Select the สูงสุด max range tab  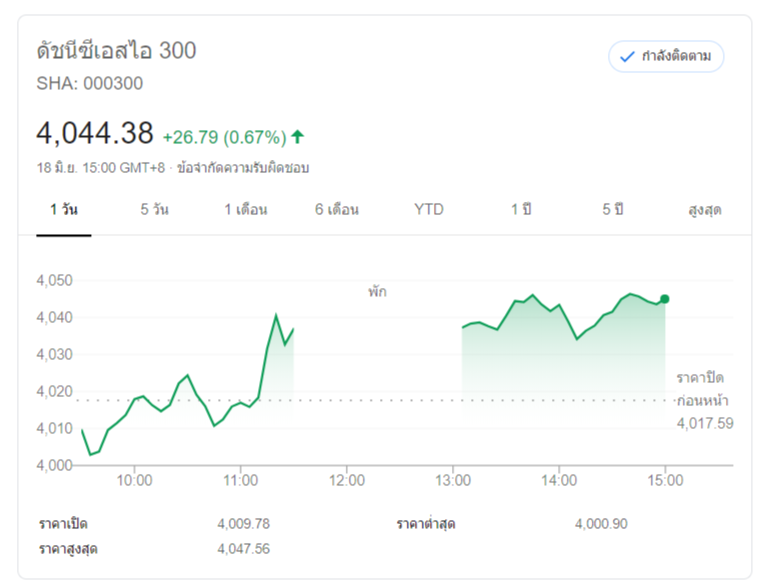pos(705,210)
